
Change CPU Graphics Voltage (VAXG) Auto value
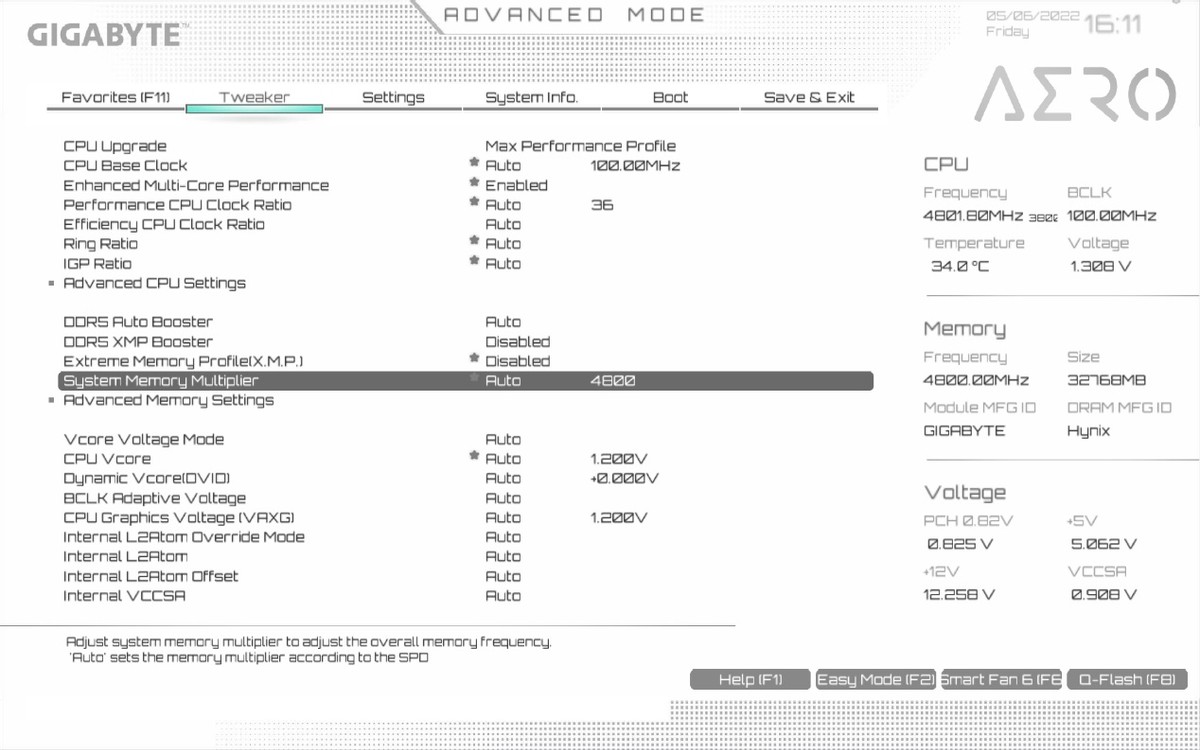pyautogui.click(x=503, y=517)
